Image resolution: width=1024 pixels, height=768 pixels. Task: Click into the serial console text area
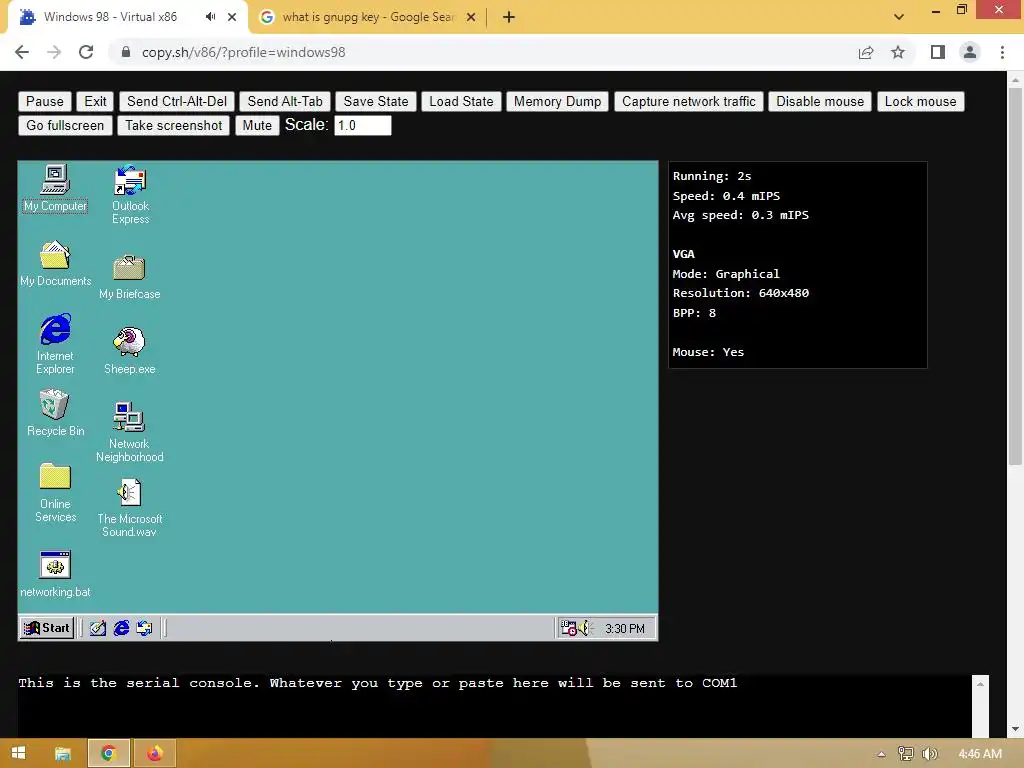click(x=494, y=706)
